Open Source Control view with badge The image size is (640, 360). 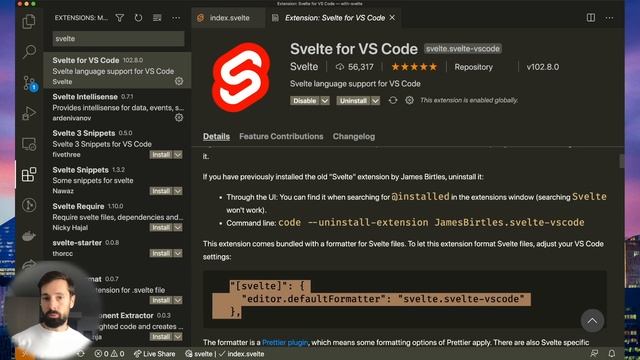coord(29,83)
